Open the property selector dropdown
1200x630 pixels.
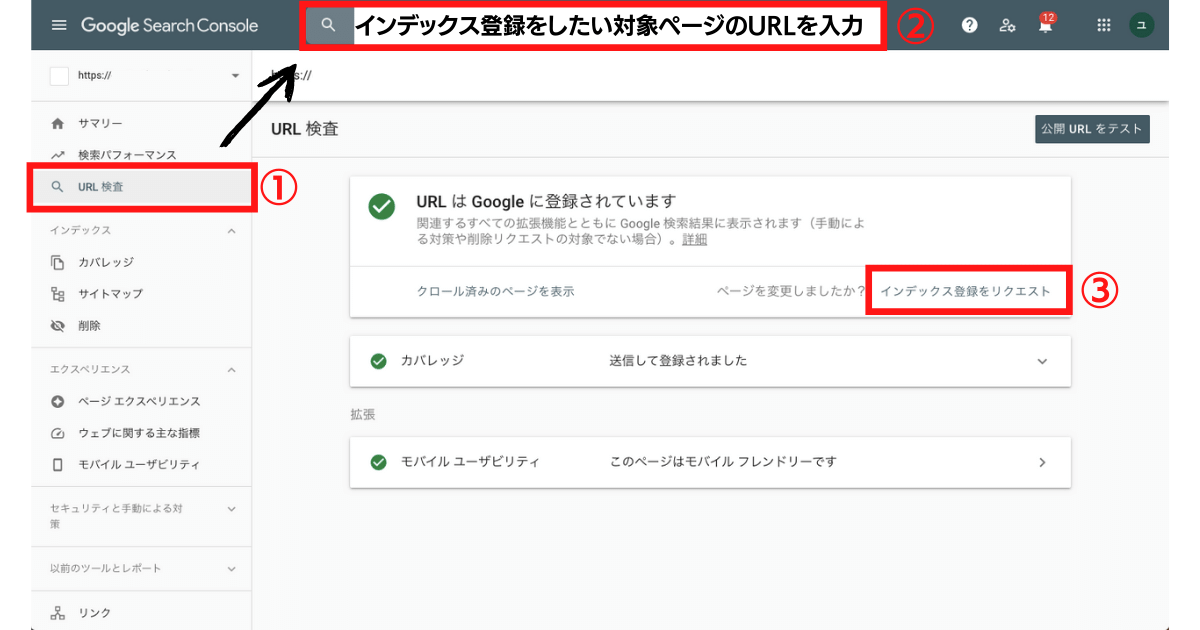(x=235, y=76)
